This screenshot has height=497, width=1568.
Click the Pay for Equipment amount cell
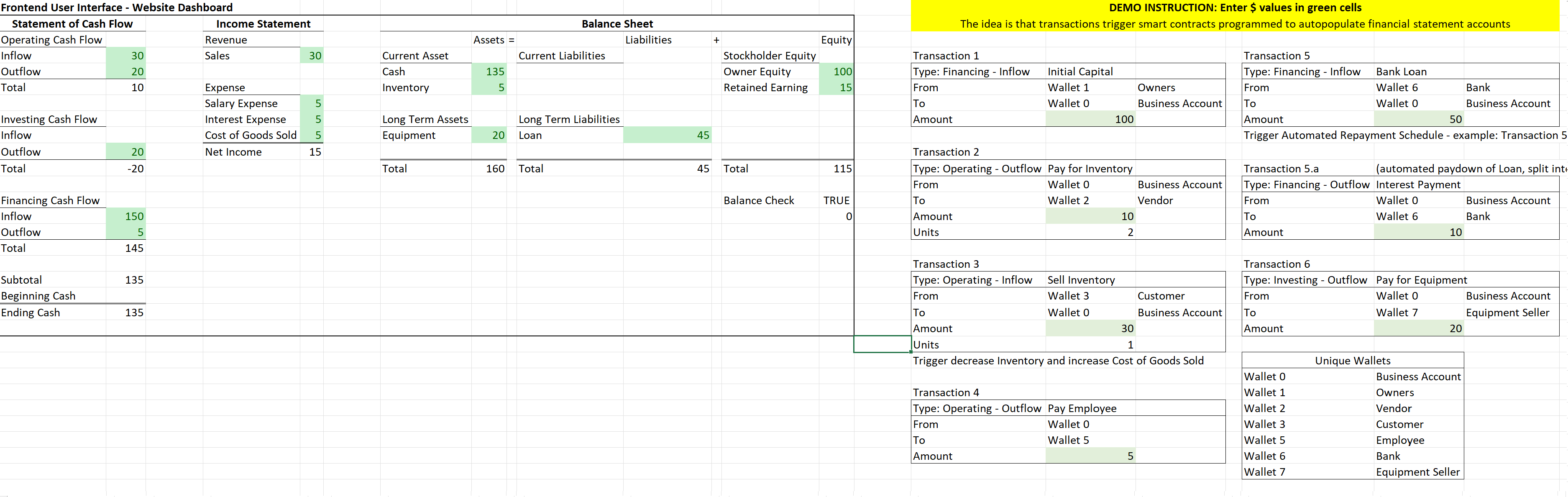point(1419,328)
